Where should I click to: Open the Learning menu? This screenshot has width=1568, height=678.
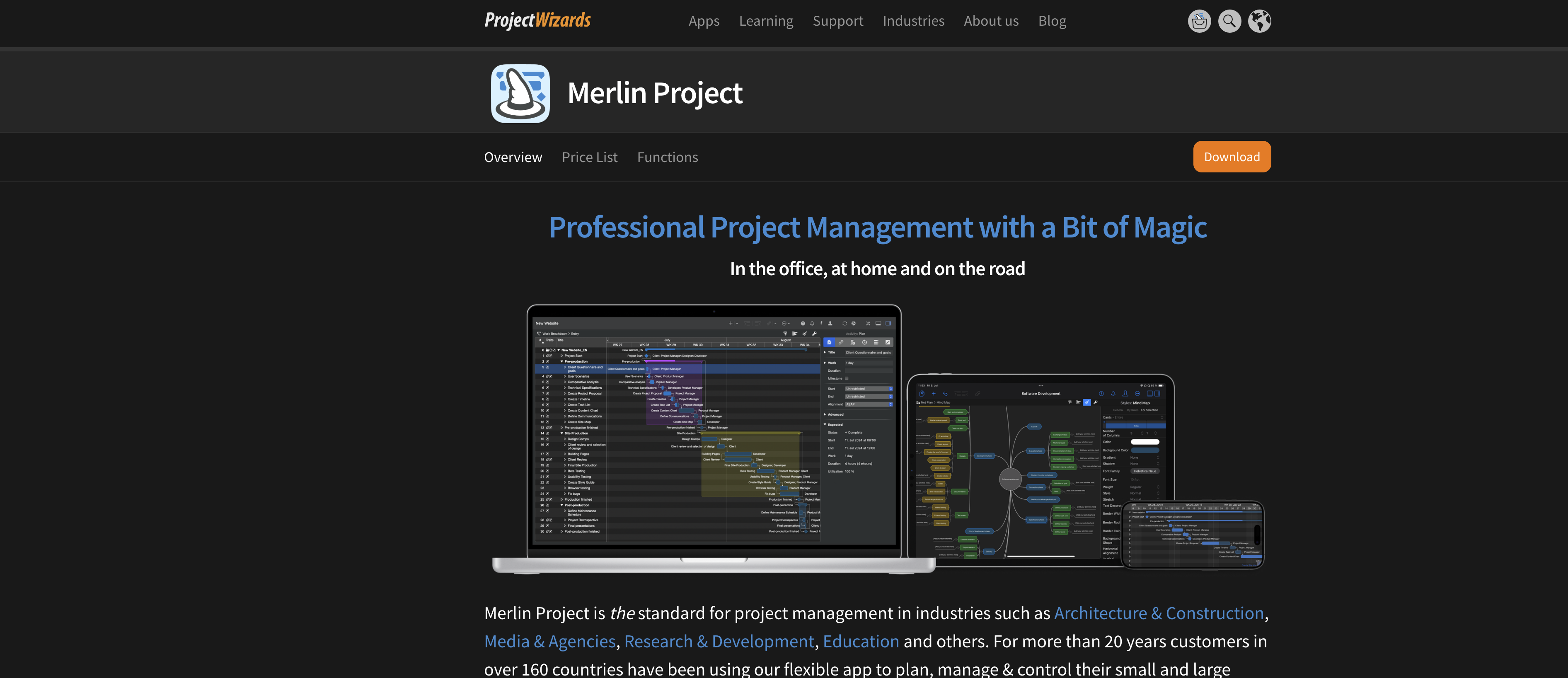click(766, 21)
